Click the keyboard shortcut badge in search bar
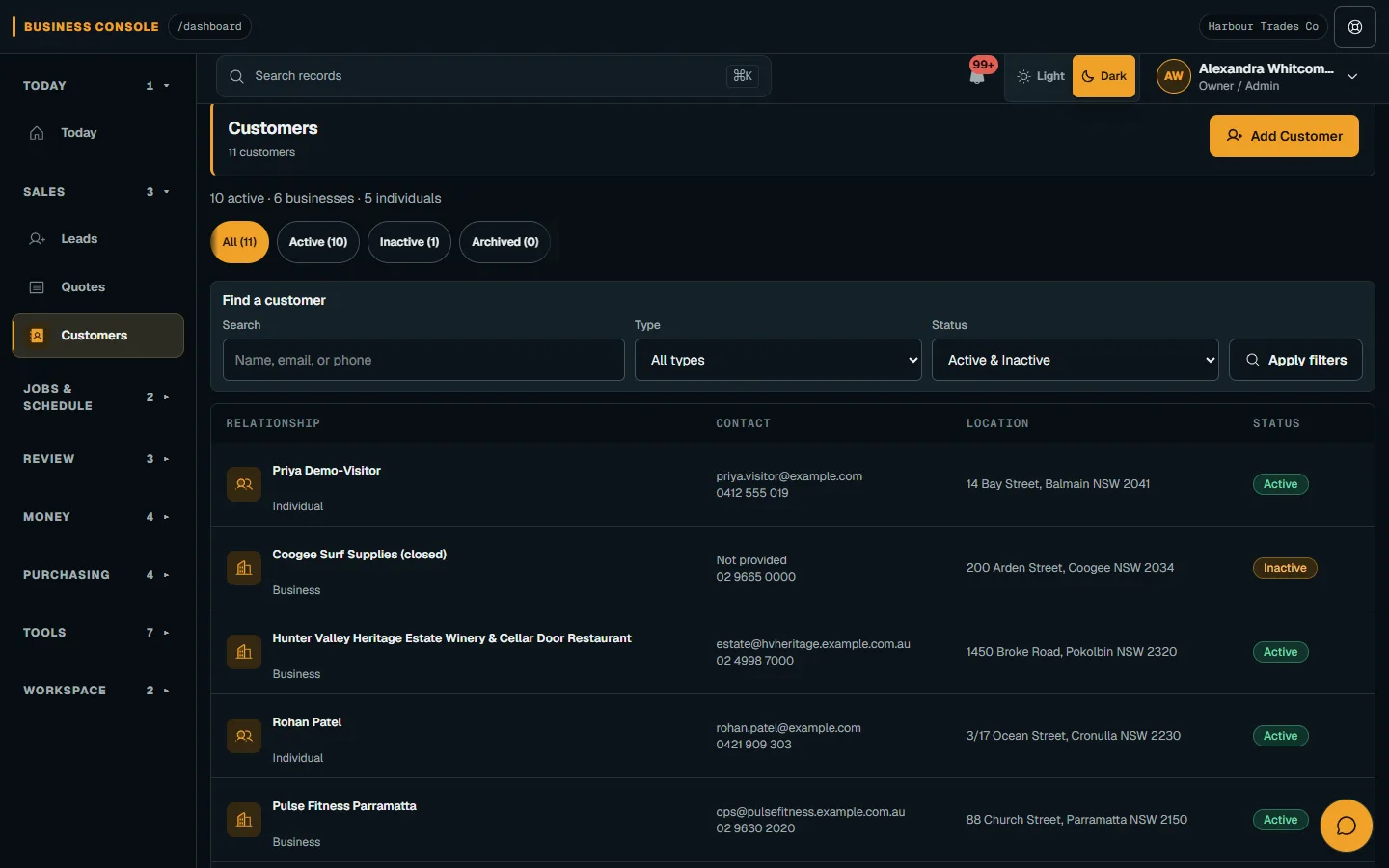The width and height of the screenshot is (1389, 868). [743, 76]
